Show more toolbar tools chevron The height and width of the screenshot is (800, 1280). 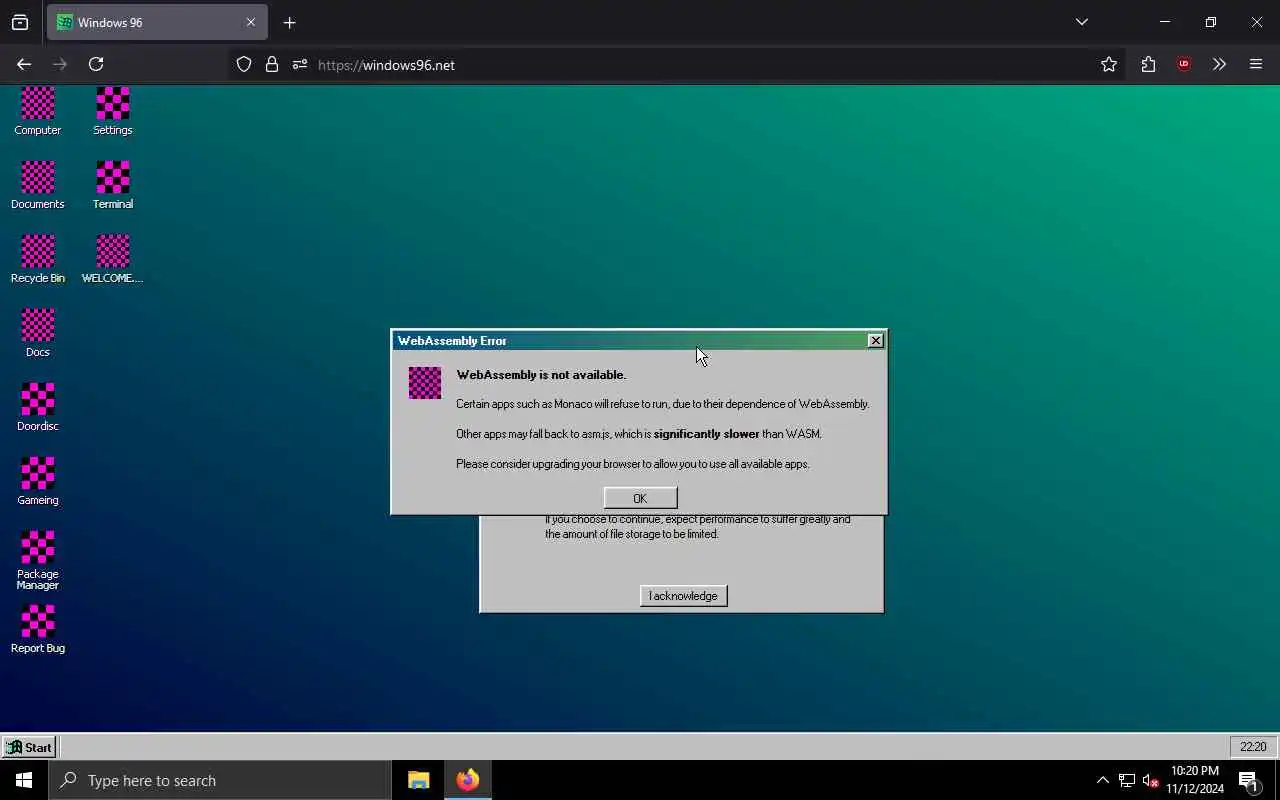tap(1219, 64)
